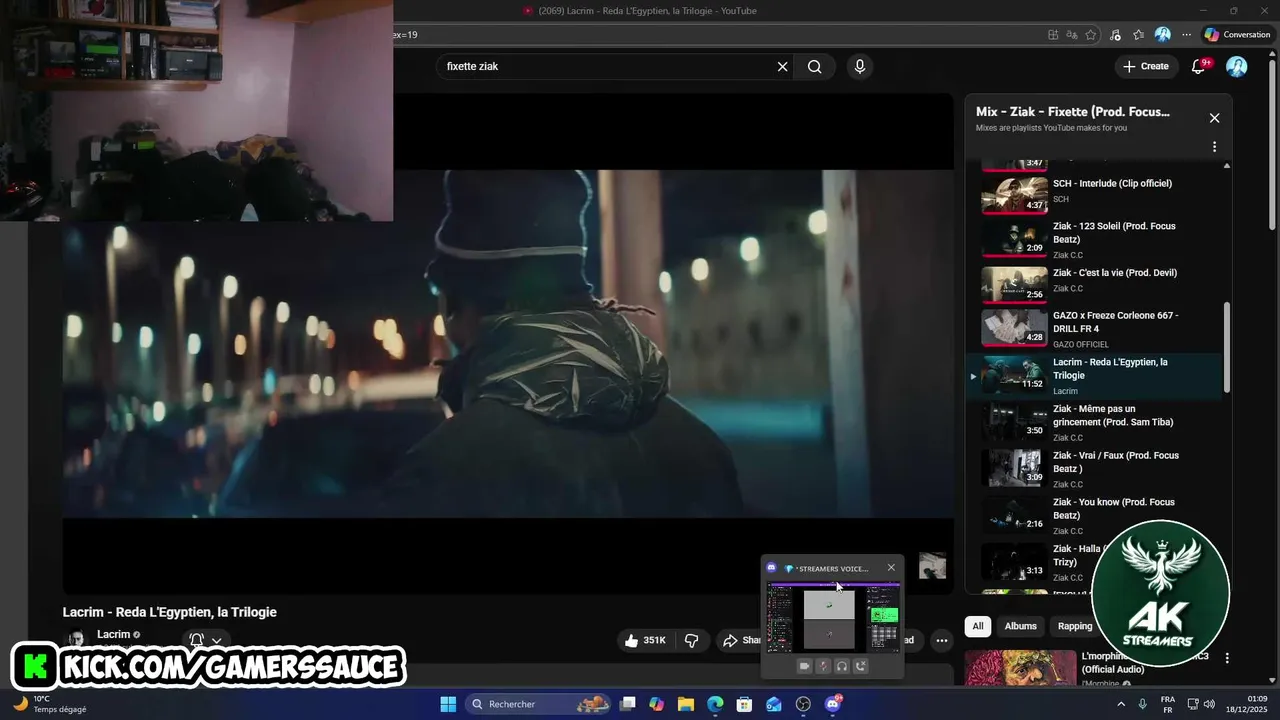The width and height of the screenshot is (1280, 720).
Task: Open Lacrim channel name link
Action: [x=113, y=634]
